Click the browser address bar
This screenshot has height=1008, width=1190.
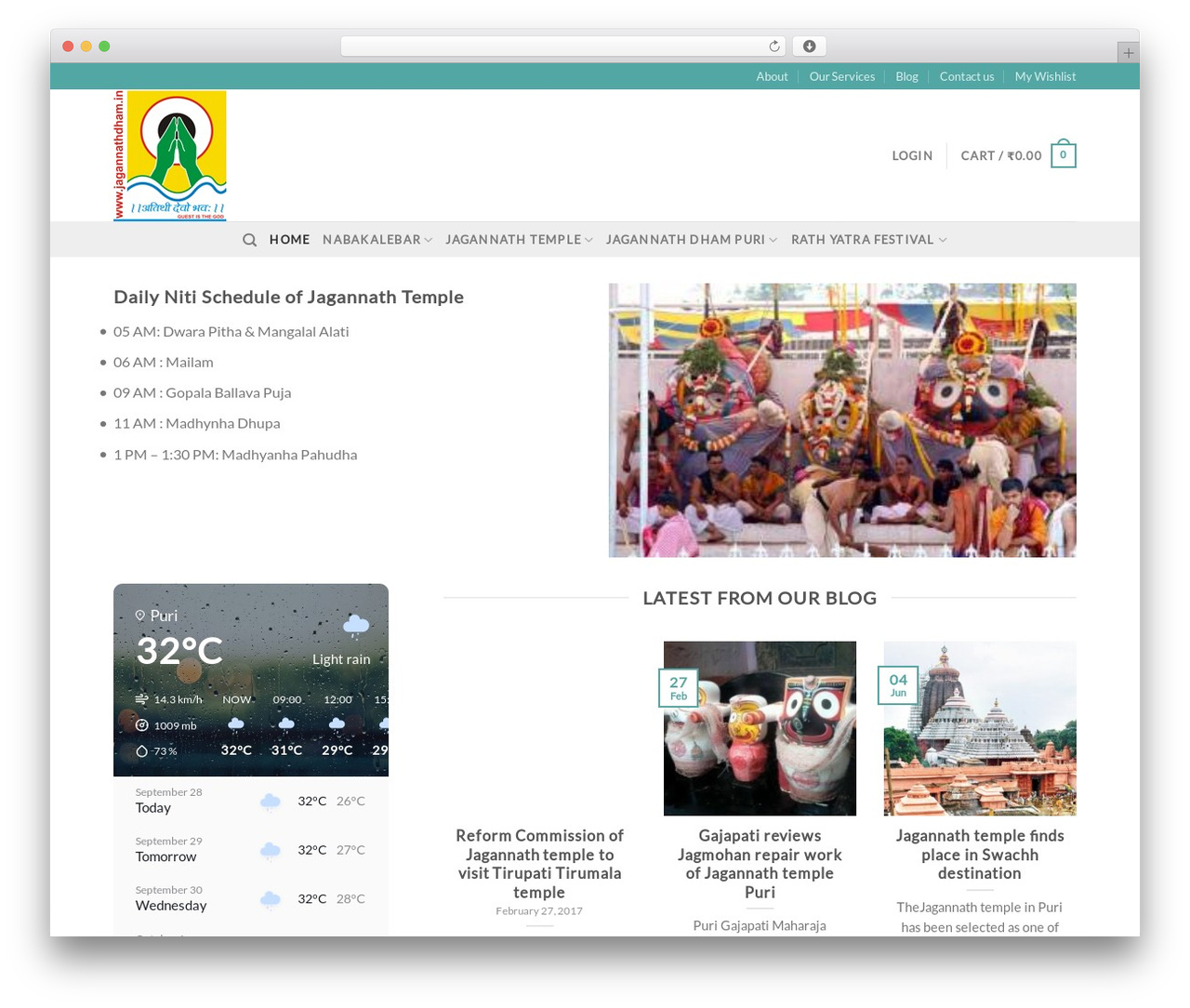pos(562,46)
